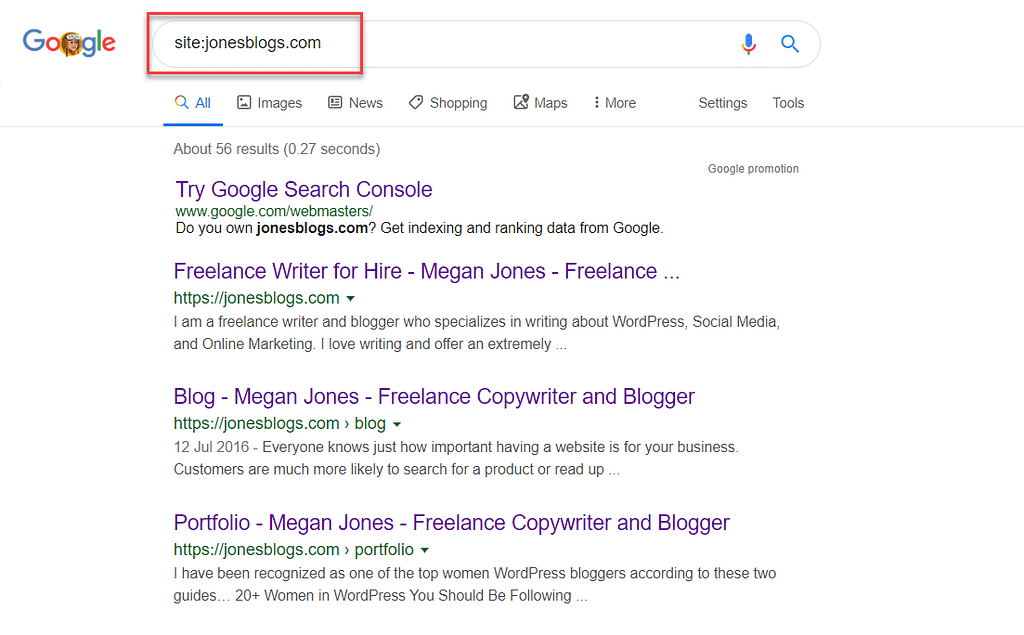The height and width of the screenshot is (635, 1024).
Task: Click the magnifying glass search icon
Action: (x=790, y=44)
